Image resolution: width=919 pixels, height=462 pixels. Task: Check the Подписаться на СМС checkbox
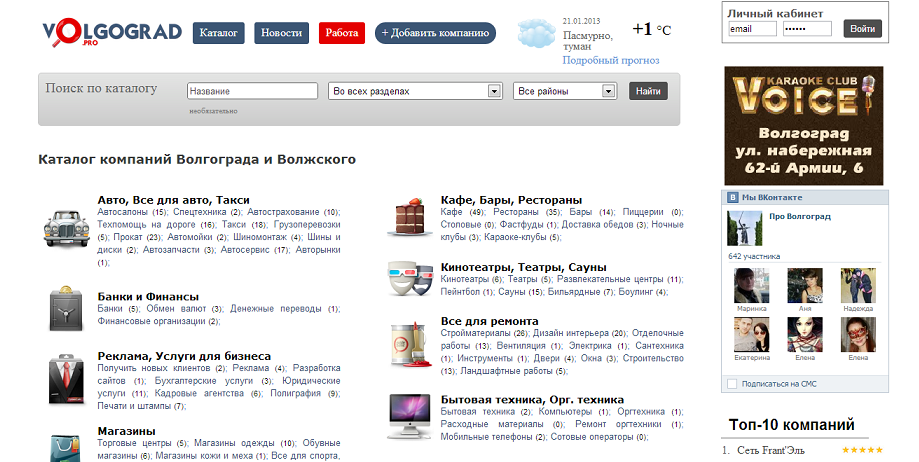731,384
